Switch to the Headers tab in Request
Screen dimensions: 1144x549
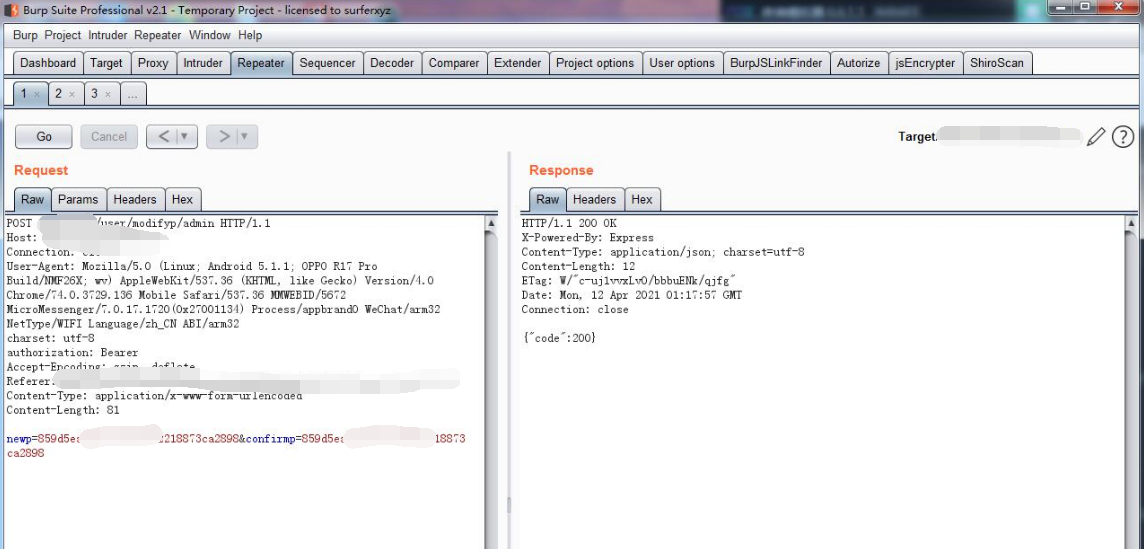pyautogui.click(x=135, y=199)
